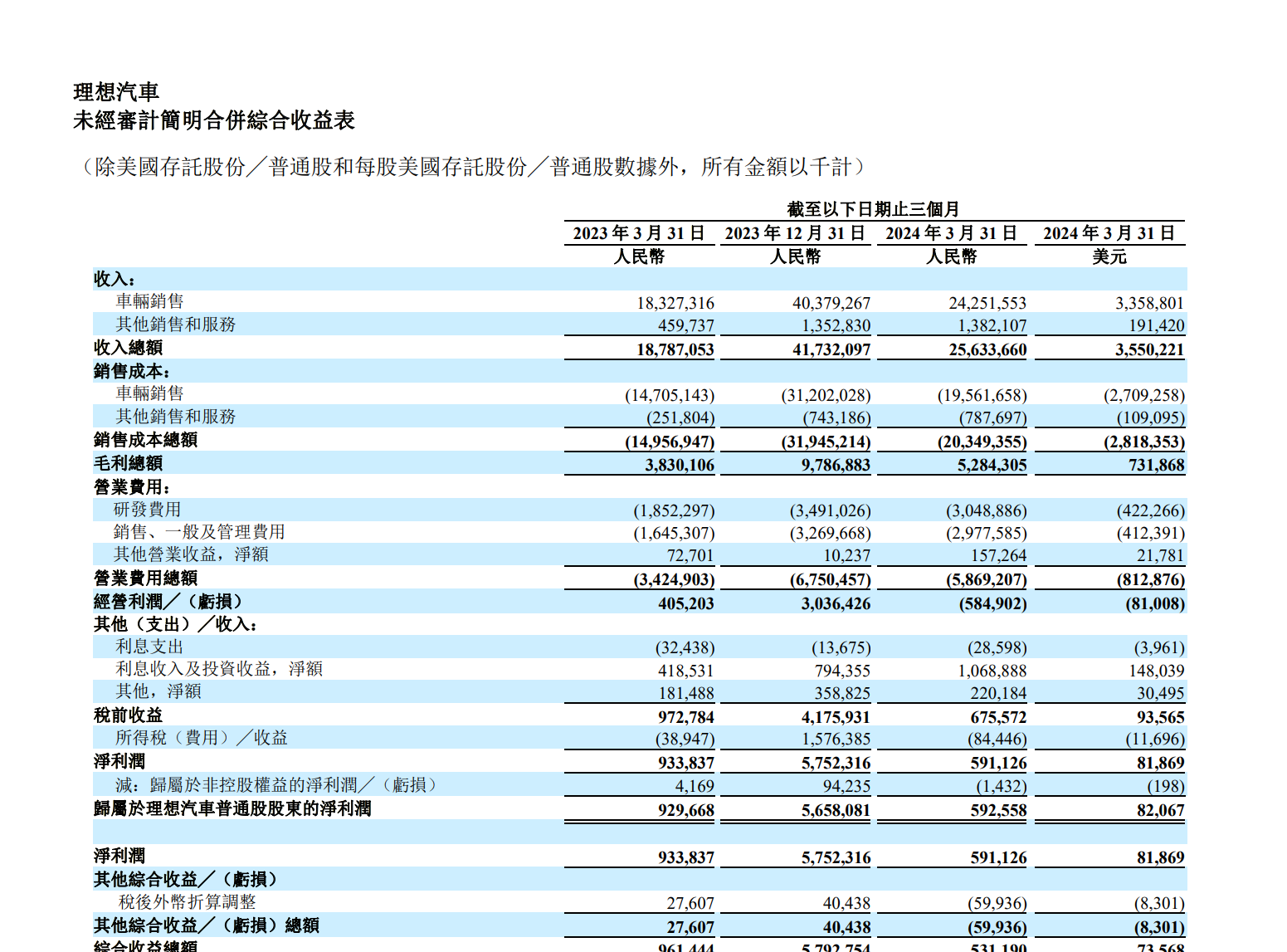Click the value (3,048,886)
Screen dimensions: 1287x952
(x=986, y=510)
